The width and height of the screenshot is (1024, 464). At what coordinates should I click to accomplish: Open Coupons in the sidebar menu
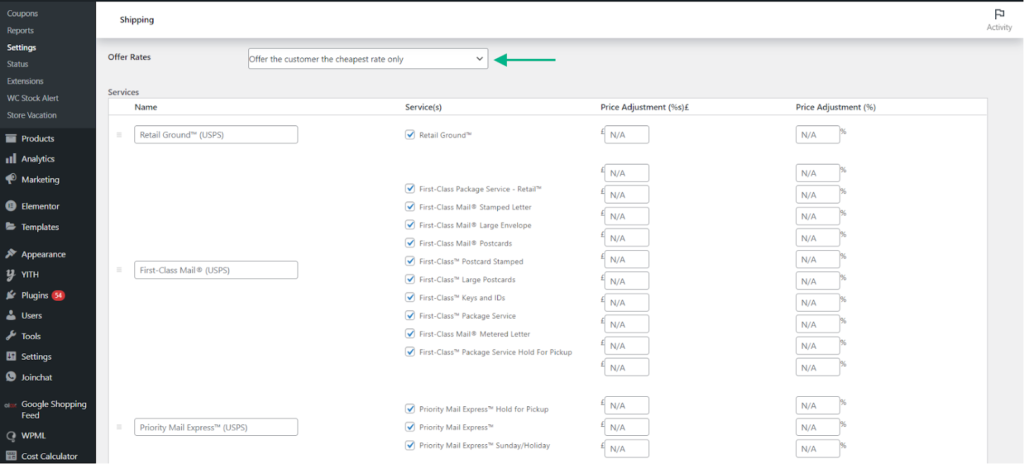click(22, 13)
